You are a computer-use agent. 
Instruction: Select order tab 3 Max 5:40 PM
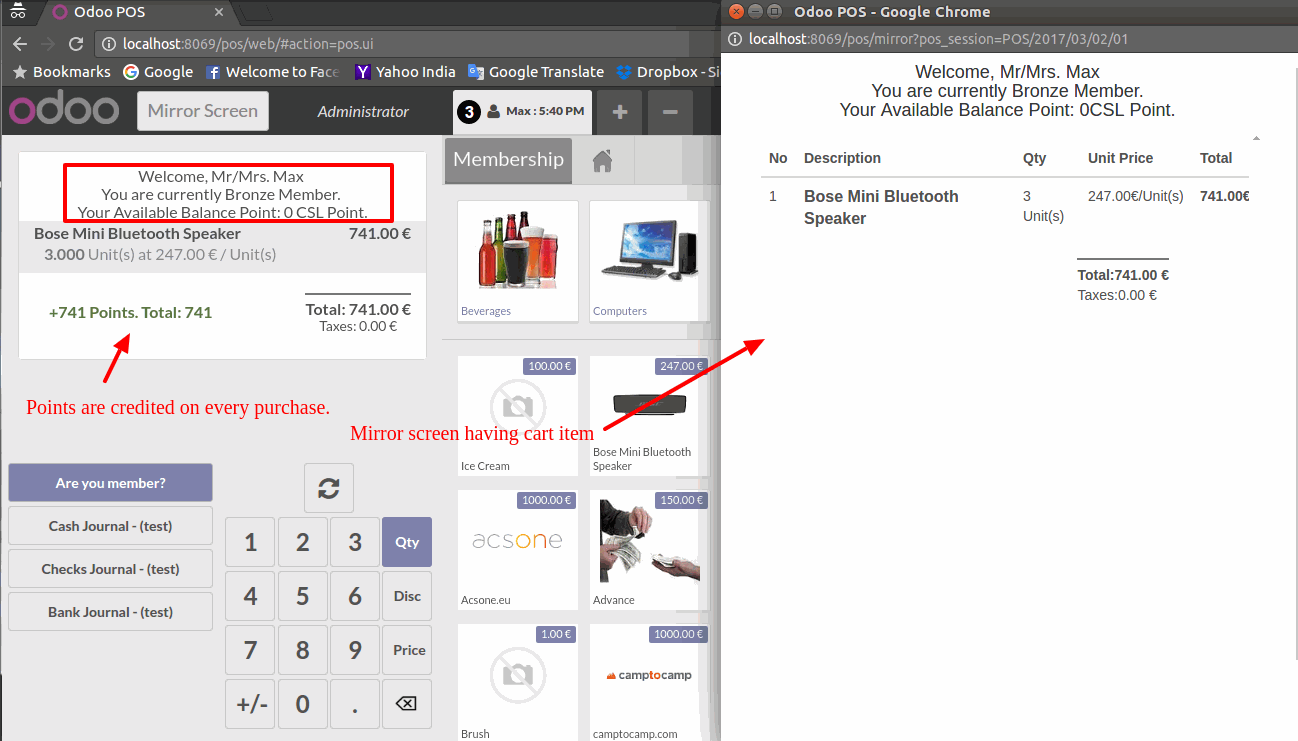click(523, 112)
